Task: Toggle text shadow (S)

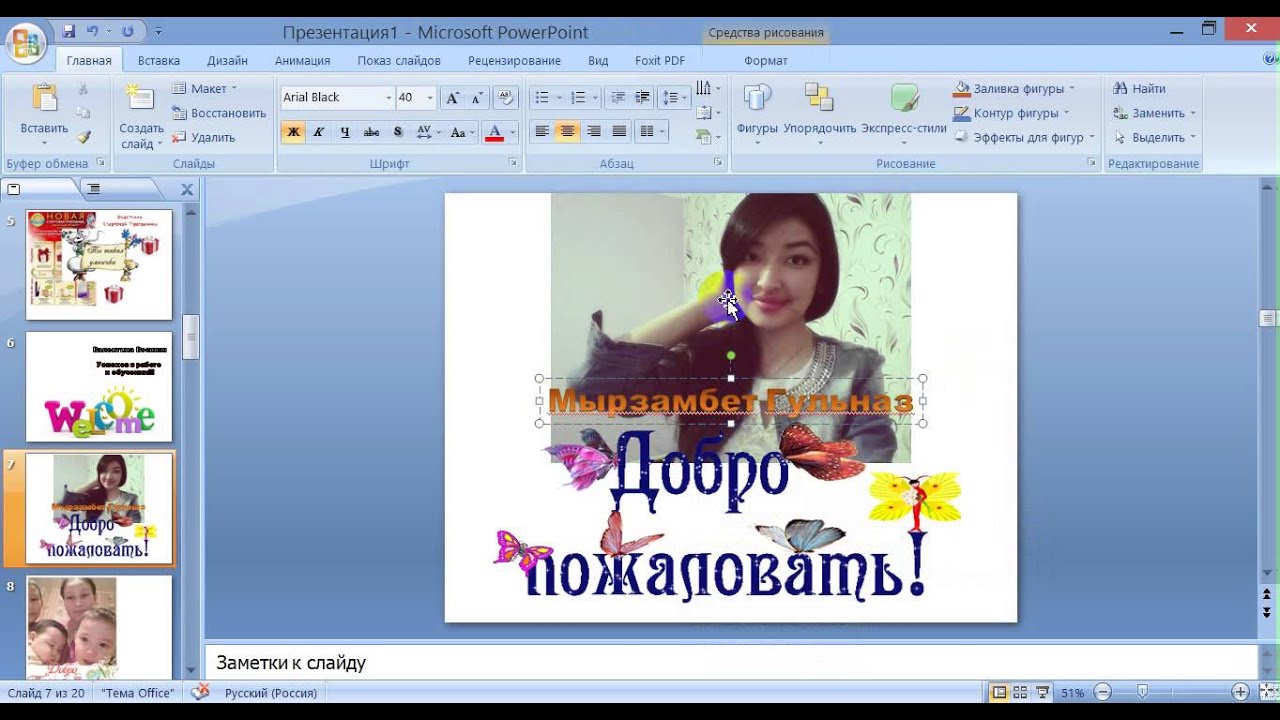Action: pos(397,132)
